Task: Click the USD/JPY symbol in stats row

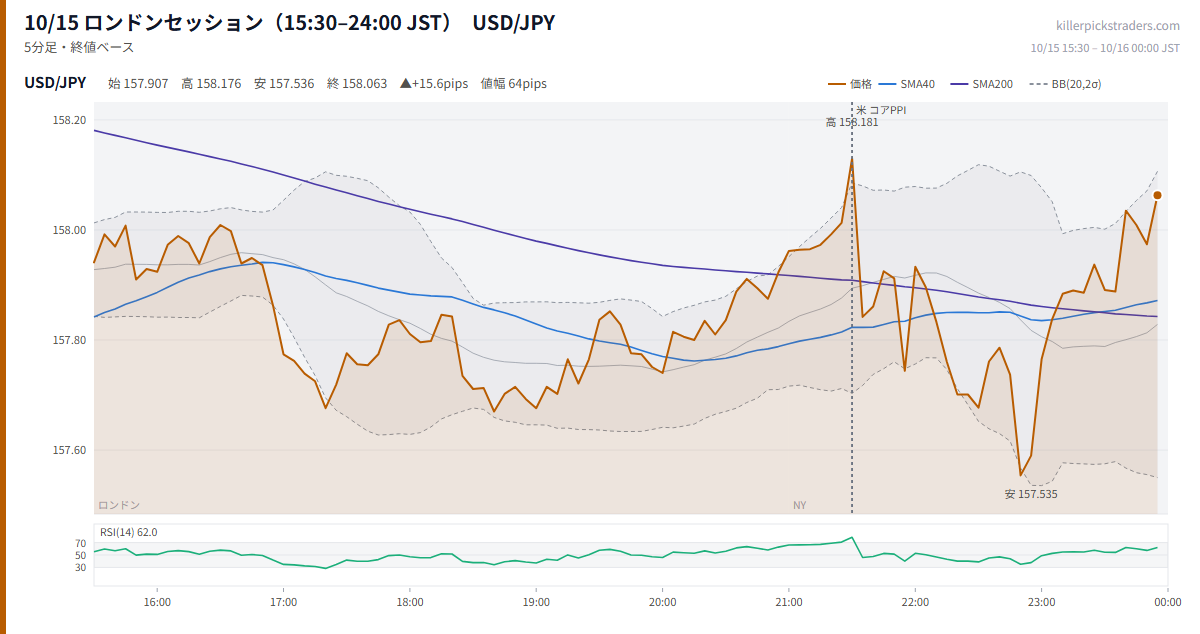Action: (x=55, y=83)
